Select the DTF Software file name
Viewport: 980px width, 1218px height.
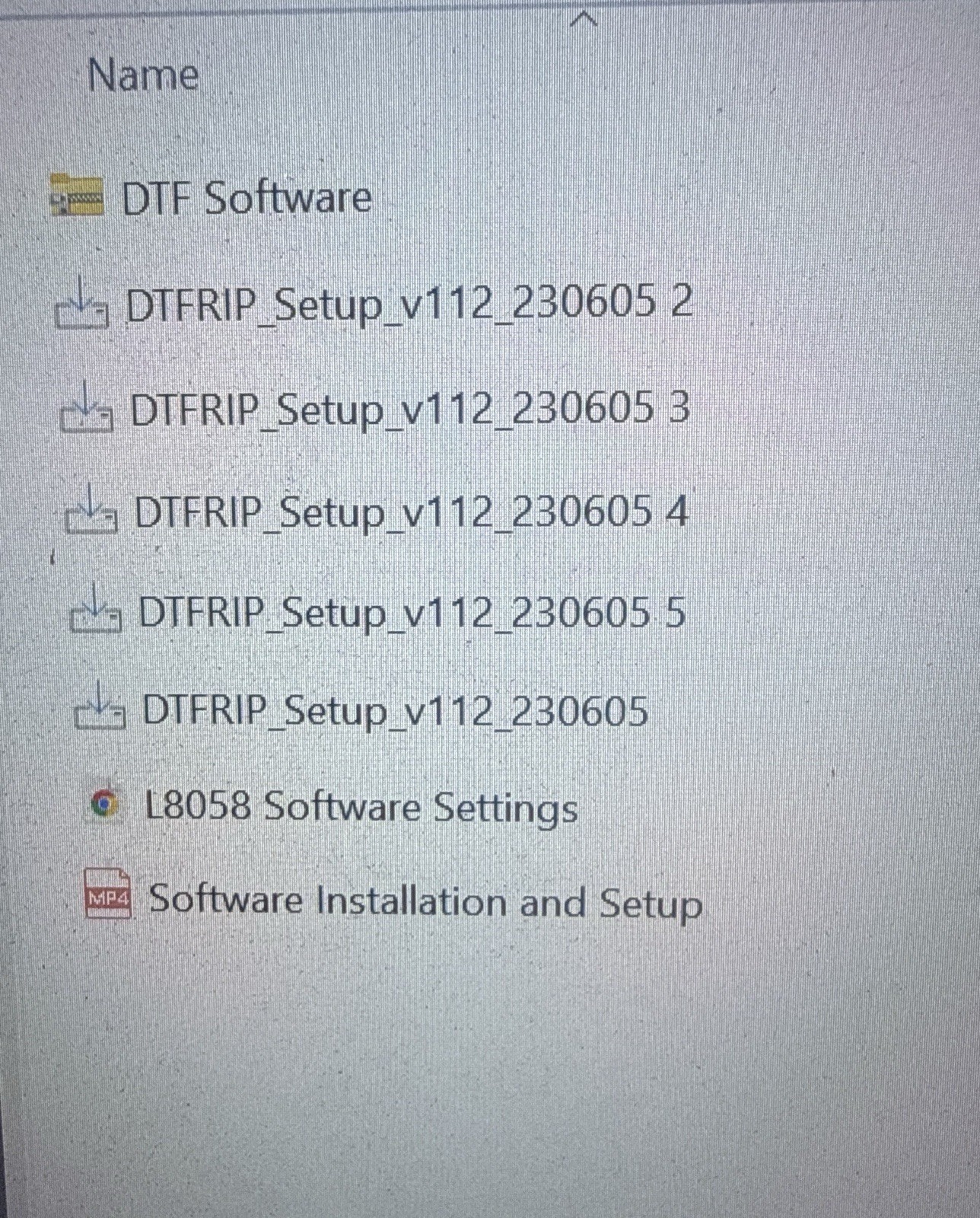coord(247,197)
